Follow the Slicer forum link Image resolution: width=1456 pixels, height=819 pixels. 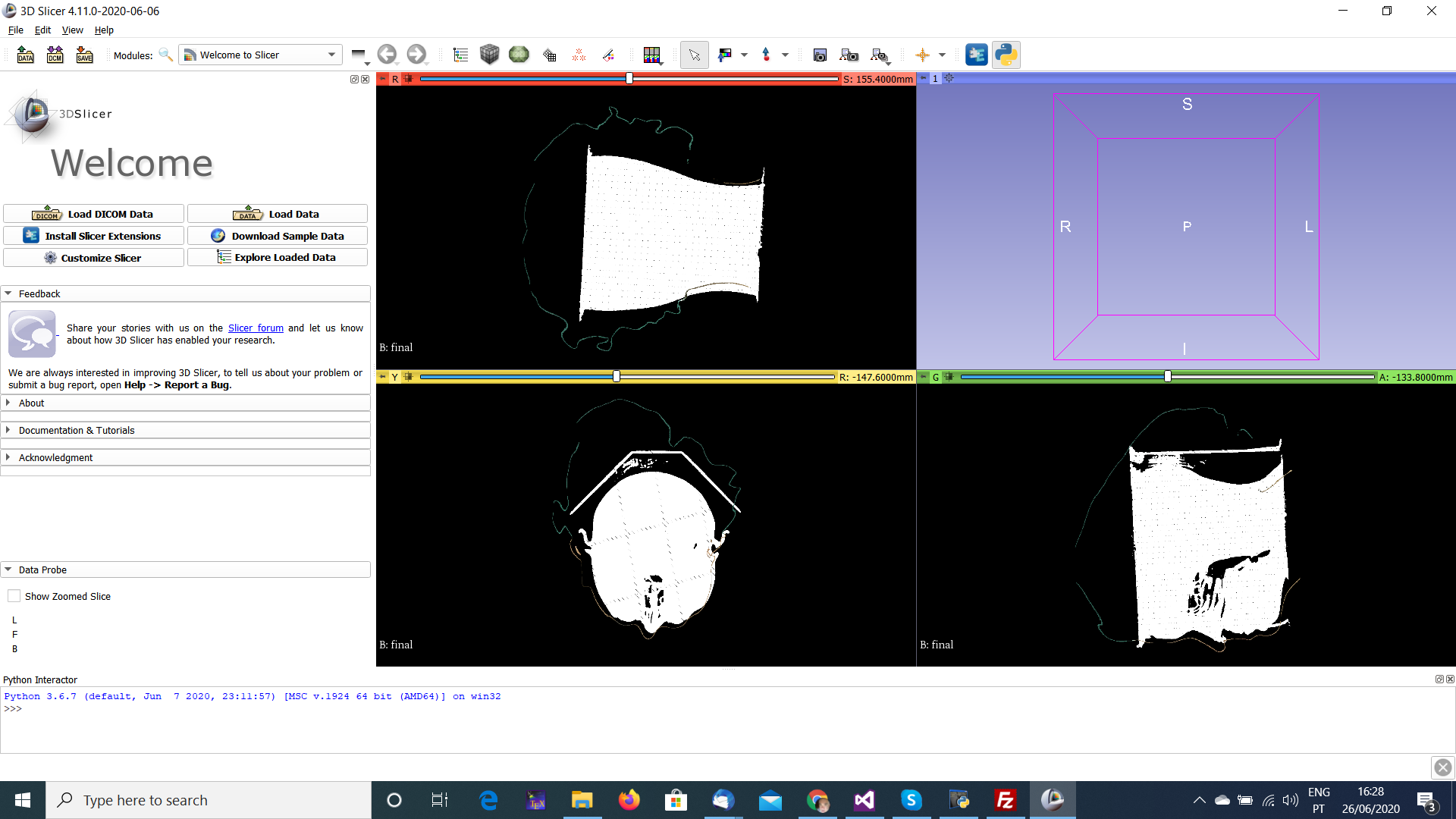coord(256,328)
